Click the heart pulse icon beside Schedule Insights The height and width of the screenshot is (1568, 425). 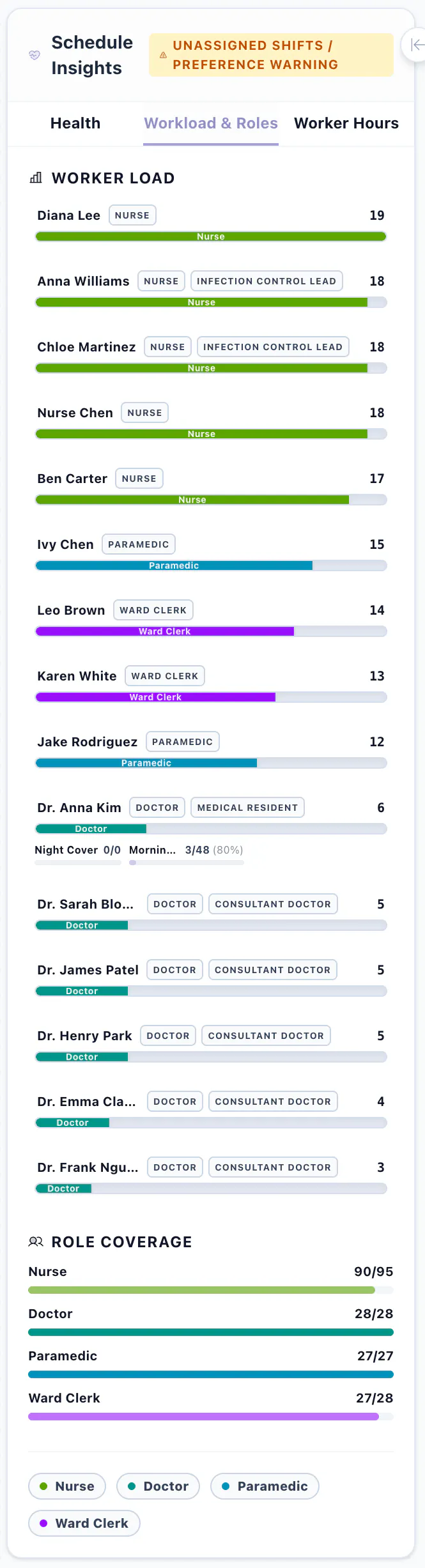point(35,56)
